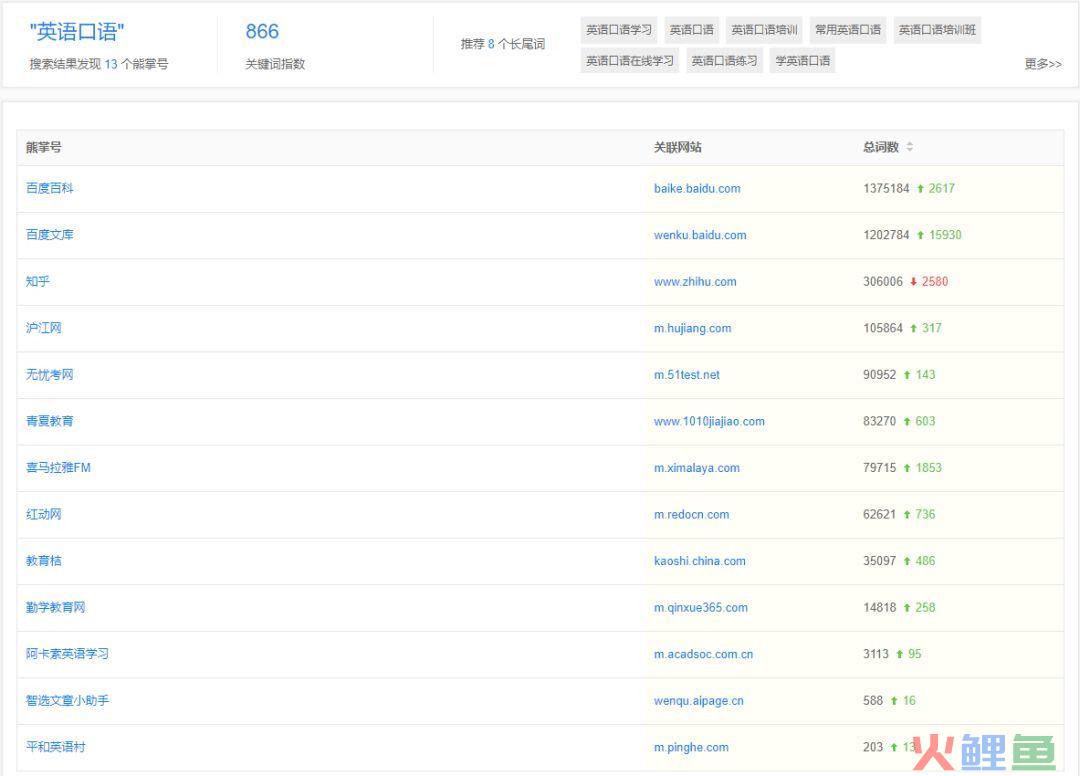Open the 红动网 entry

[43, 514]
